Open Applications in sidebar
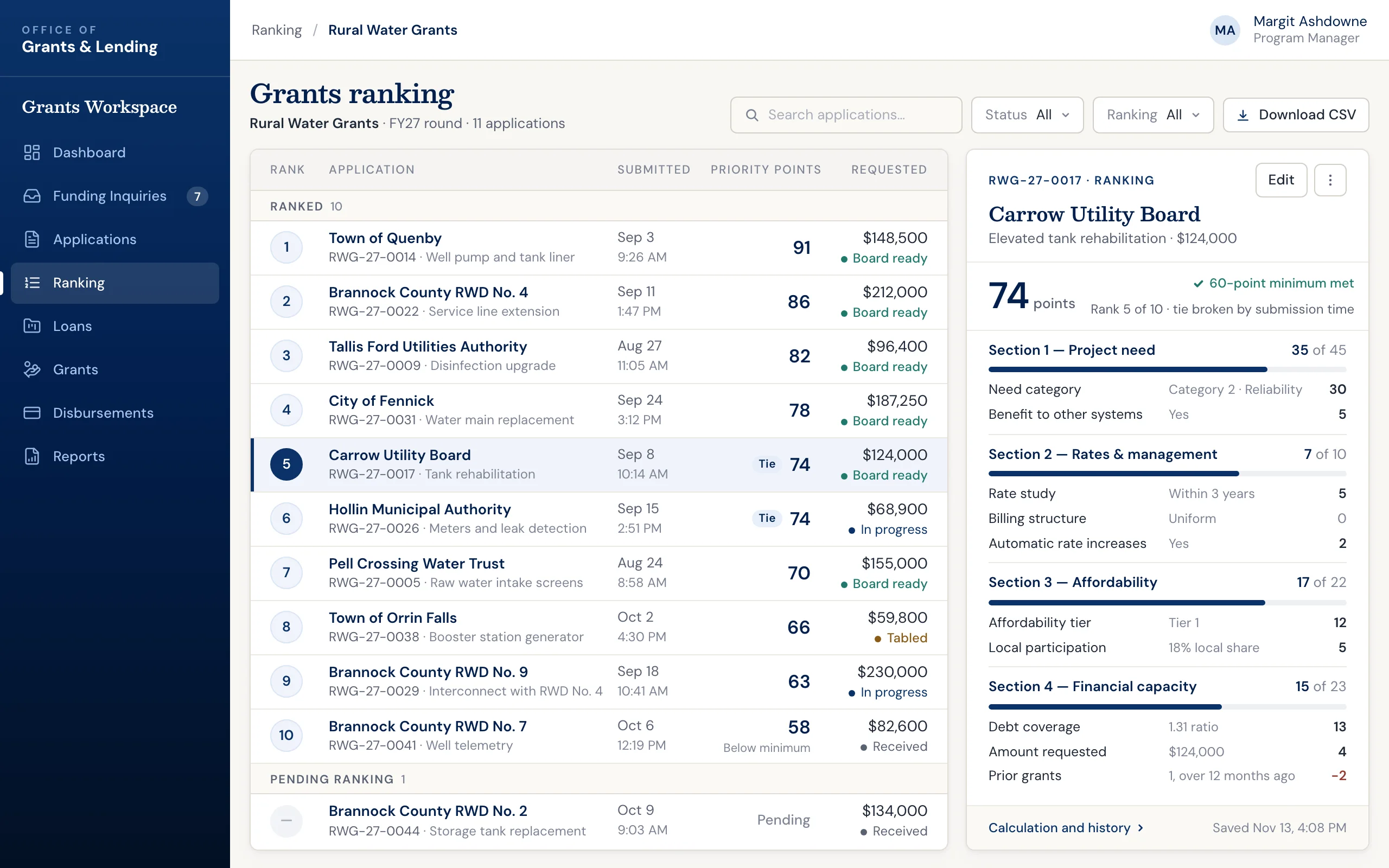Image resolution: width=1389 pixels, height=868 pixels. 115,239
